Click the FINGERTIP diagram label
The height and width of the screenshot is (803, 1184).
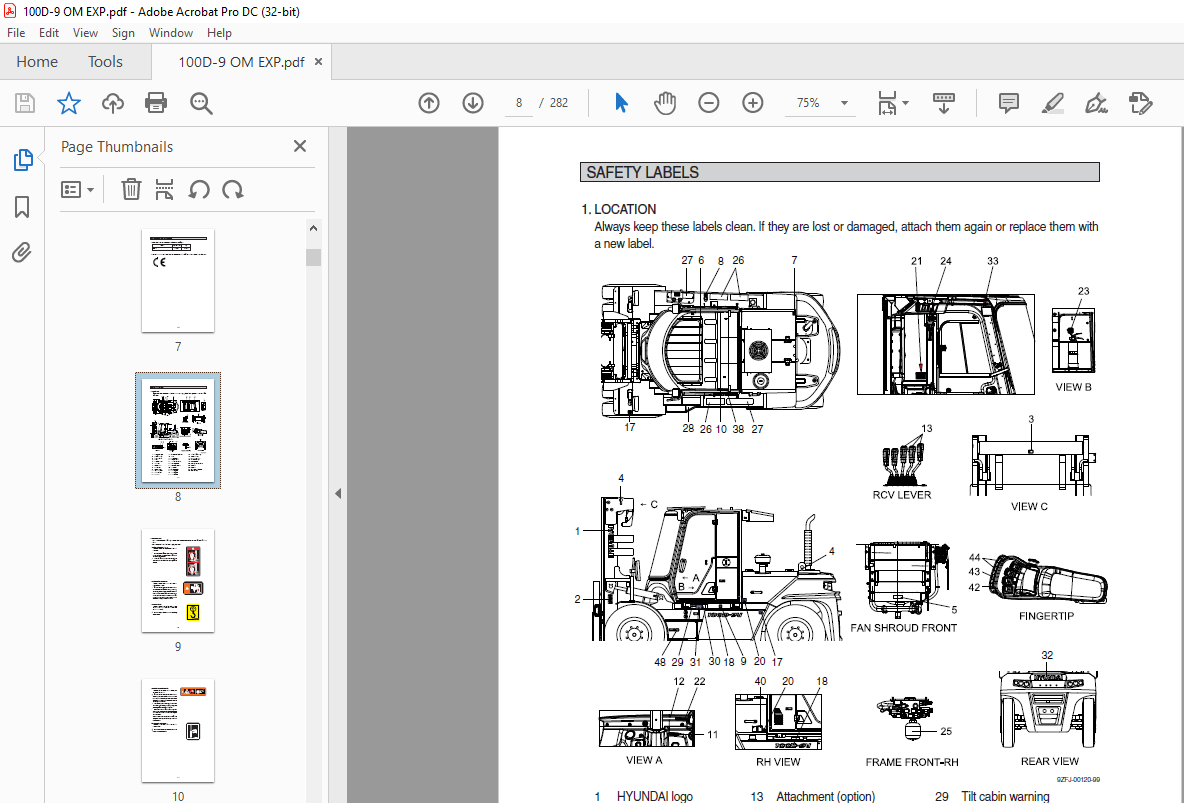pos(1046,616)
